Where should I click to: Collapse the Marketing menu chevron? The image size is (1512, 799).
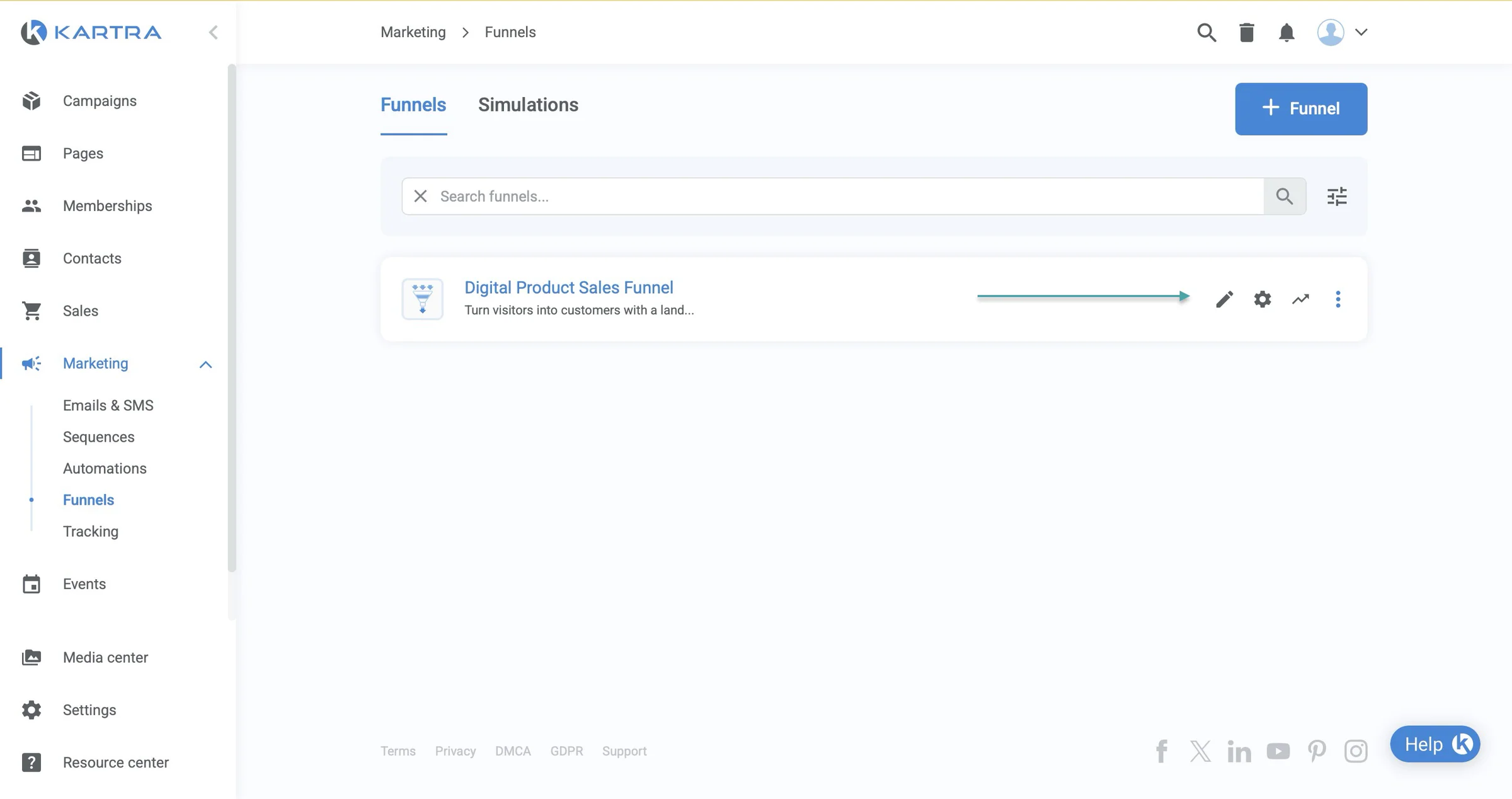point(205,364)
